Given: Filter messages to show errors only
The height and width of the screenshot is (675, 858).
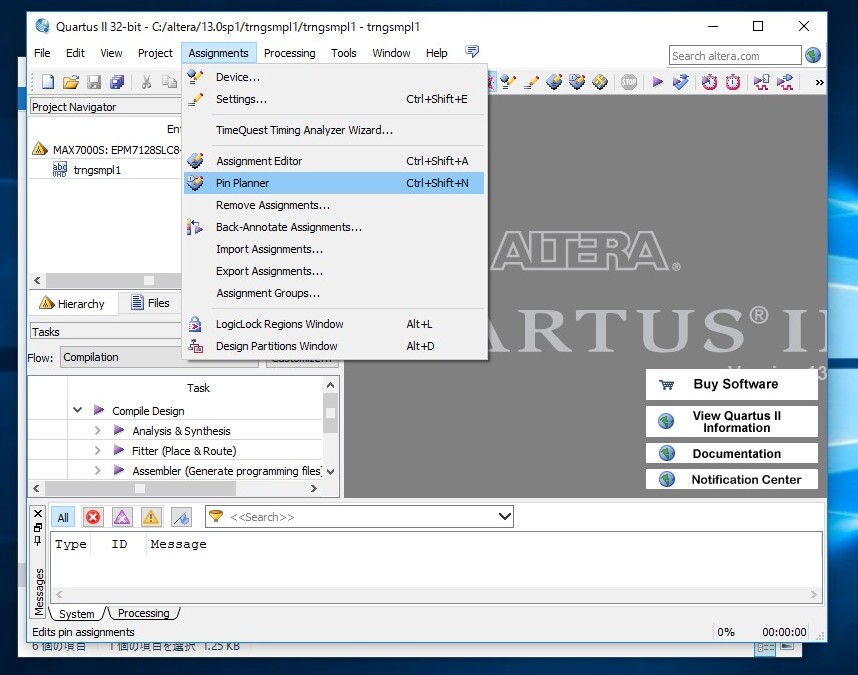Looking at the screenshot, I should (93, 517).
